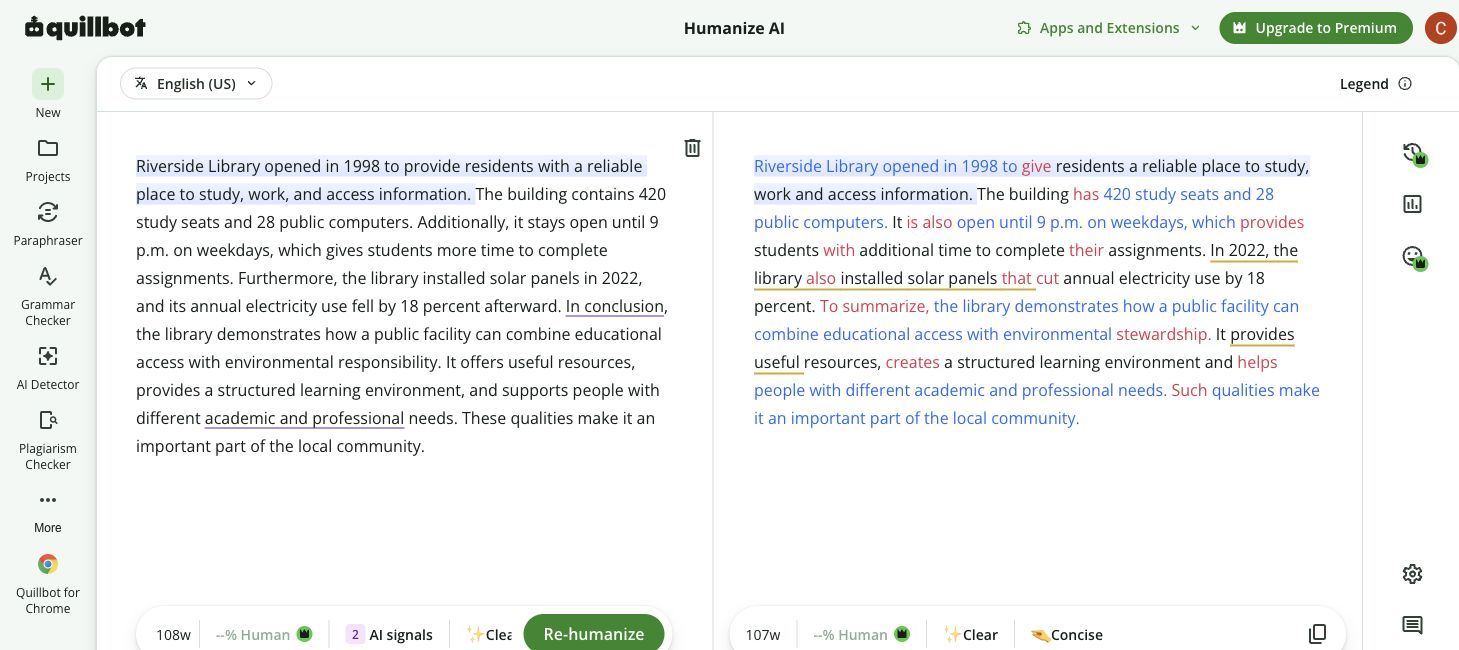Viewport: 1459px width, 650px height.
Task: Open the Plagiarism Checker tool
Action: [48, 440]
